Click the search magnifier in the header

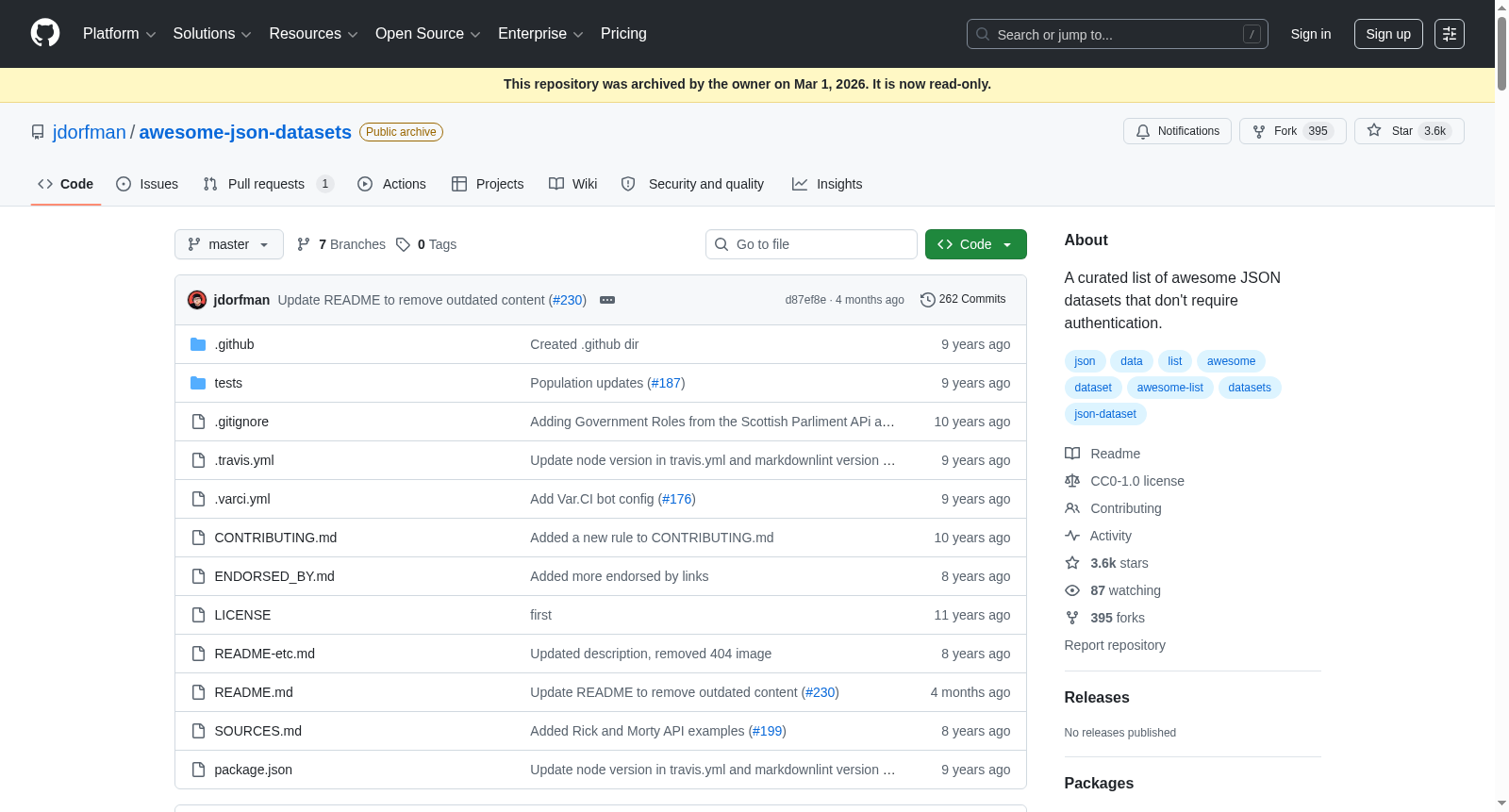tap(983, 34)
